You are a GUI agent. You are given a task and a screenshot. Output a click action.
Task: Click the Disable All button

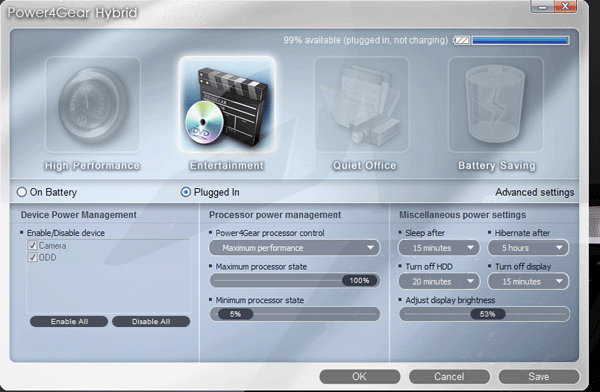coord(151,322)
